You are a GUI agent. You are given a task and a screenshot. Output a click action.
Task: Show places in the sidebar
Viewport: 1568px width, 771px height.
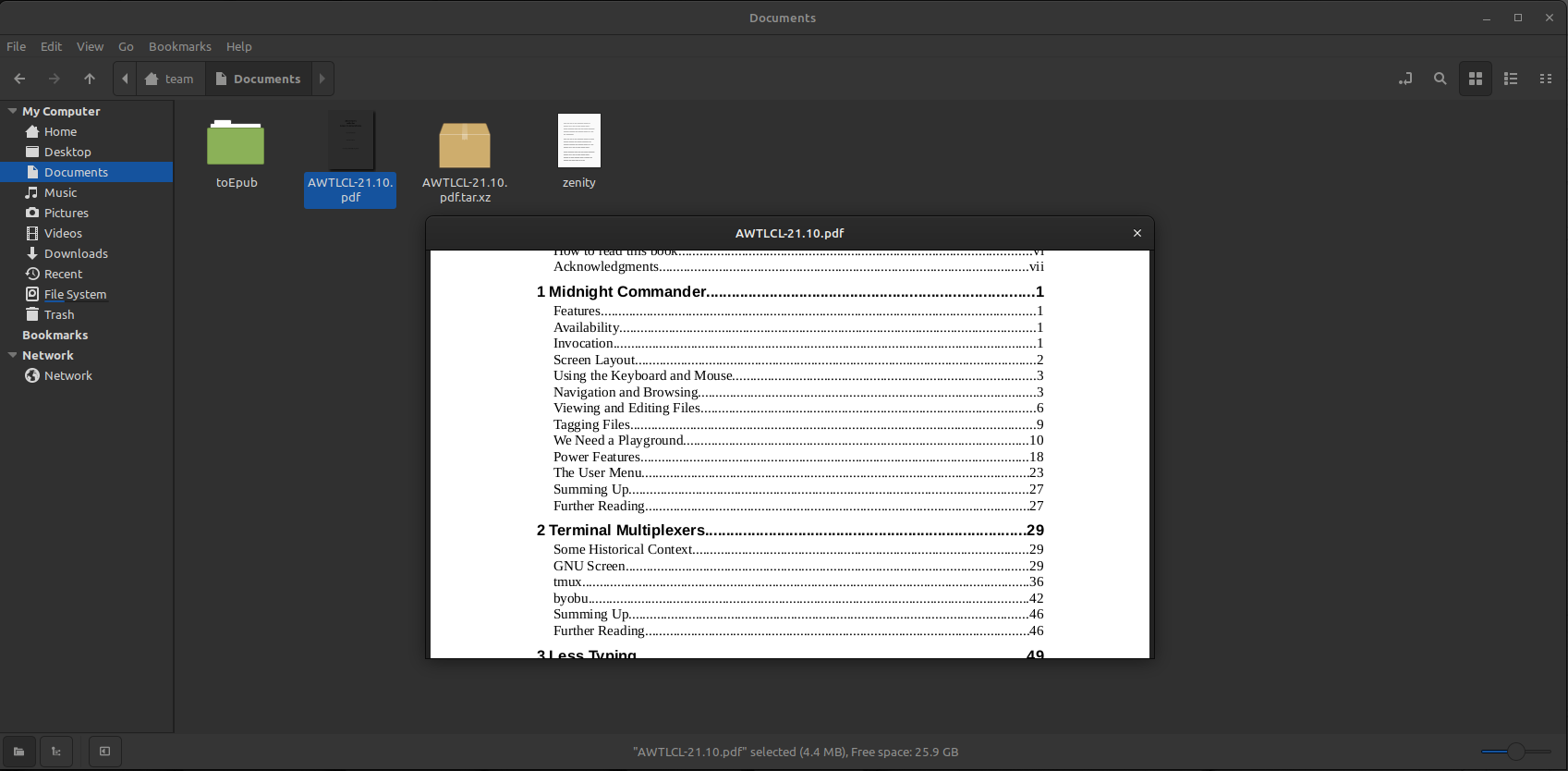[x=18, y=752]
